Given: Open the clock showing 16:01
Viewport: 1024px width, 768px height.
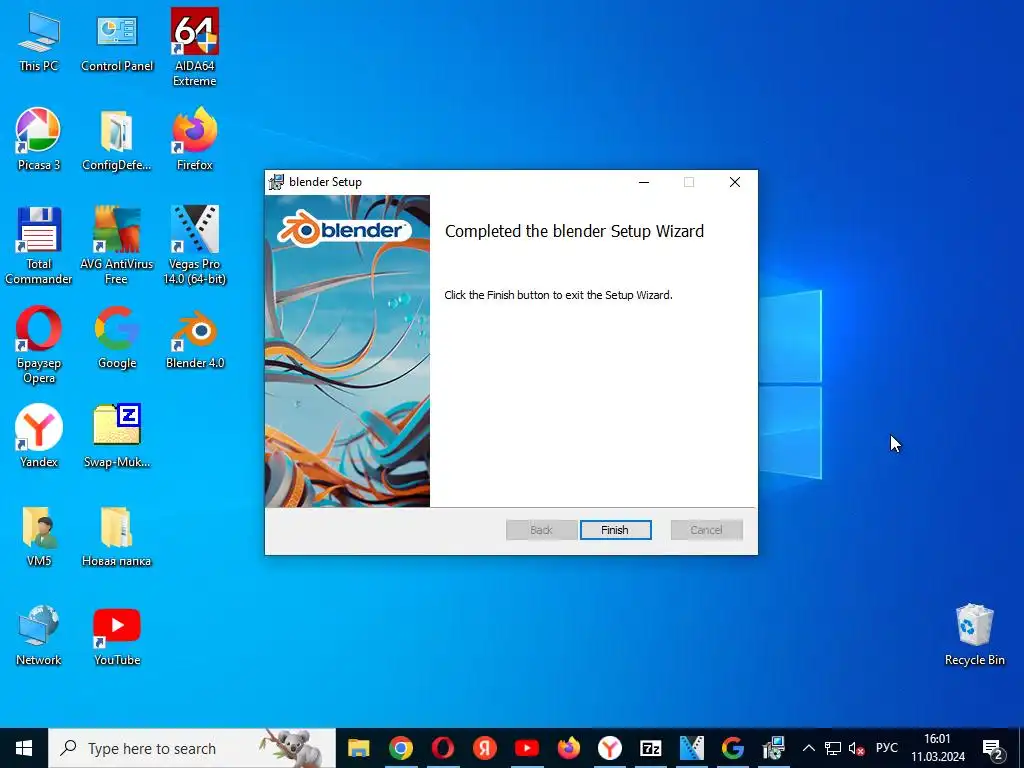Looking at the screenshot, I should click(x=938, y=748).
